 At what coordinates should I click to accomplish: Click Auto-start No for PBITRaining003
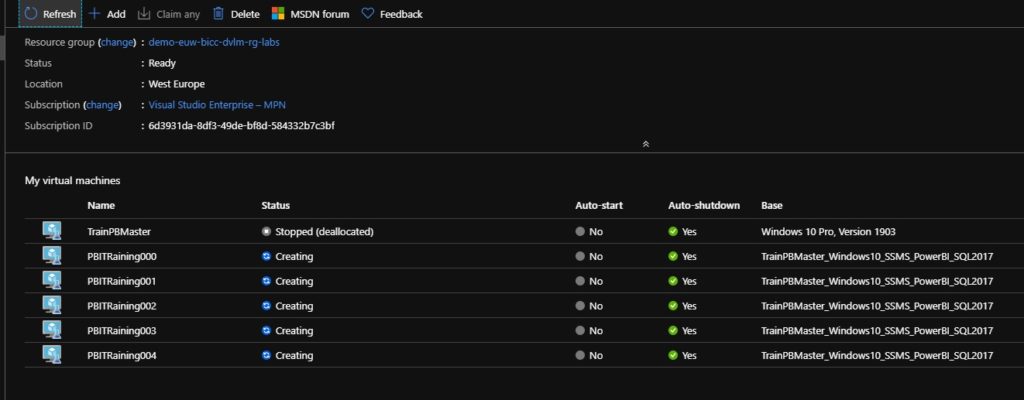(589, 331)
